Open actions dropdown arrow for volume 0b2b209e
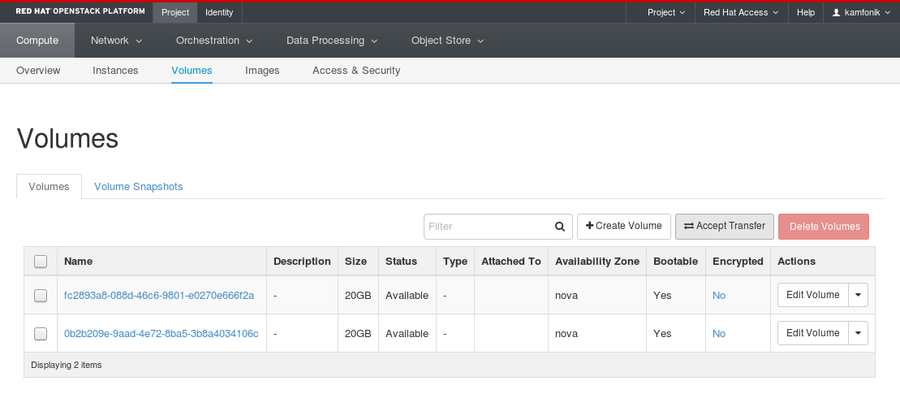 (858, 333)
